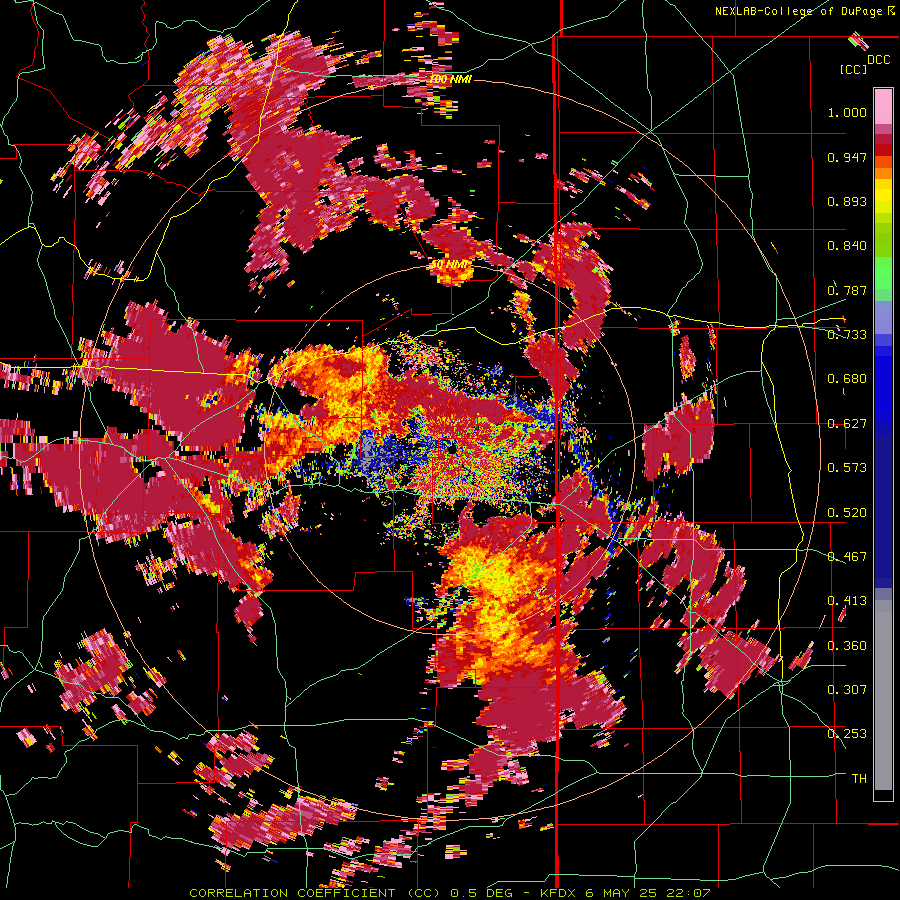Pick the gray lower section of color bar
The image size is (900, 900).
click(x=883, y=695)
